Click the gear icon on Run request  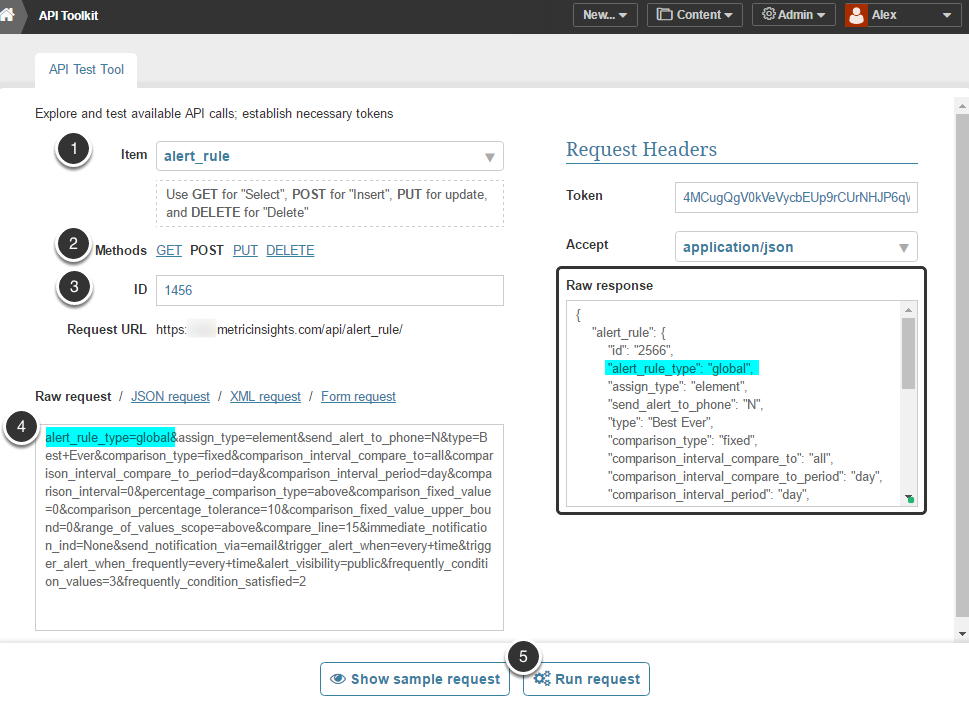(542, 679)
